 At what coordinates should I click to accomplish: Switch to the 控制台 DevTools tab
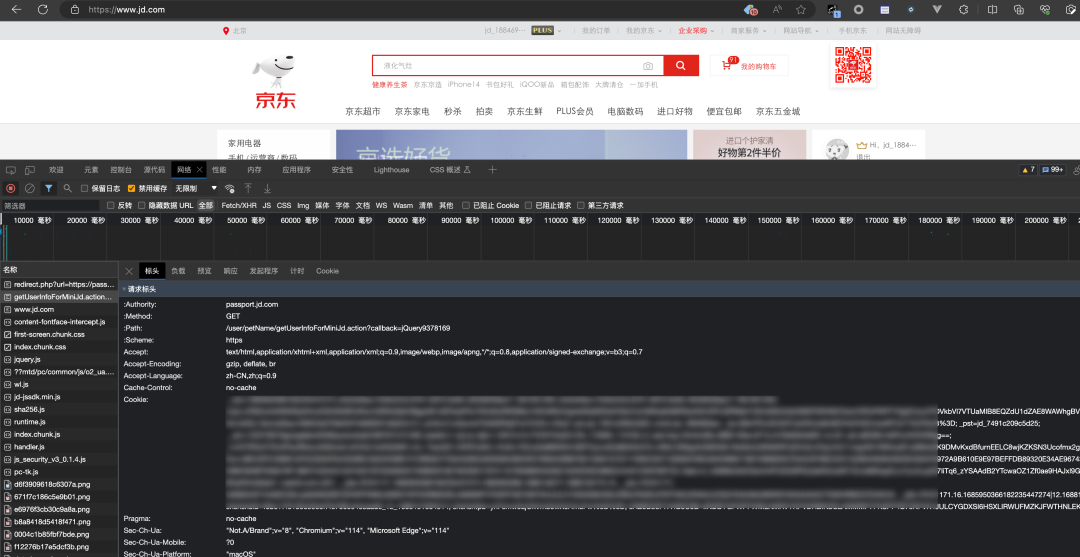coord(121,169)
